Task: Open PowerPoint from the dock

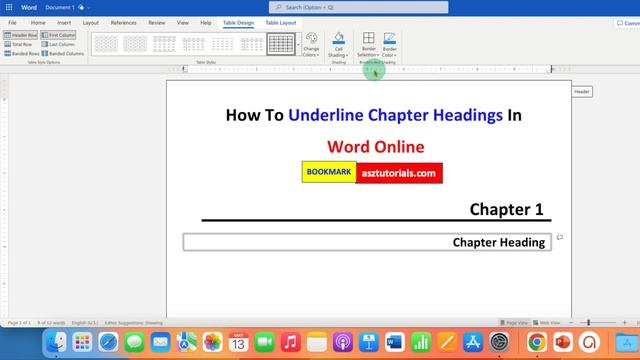Action: pyautogui.click(x=563, y=342)
